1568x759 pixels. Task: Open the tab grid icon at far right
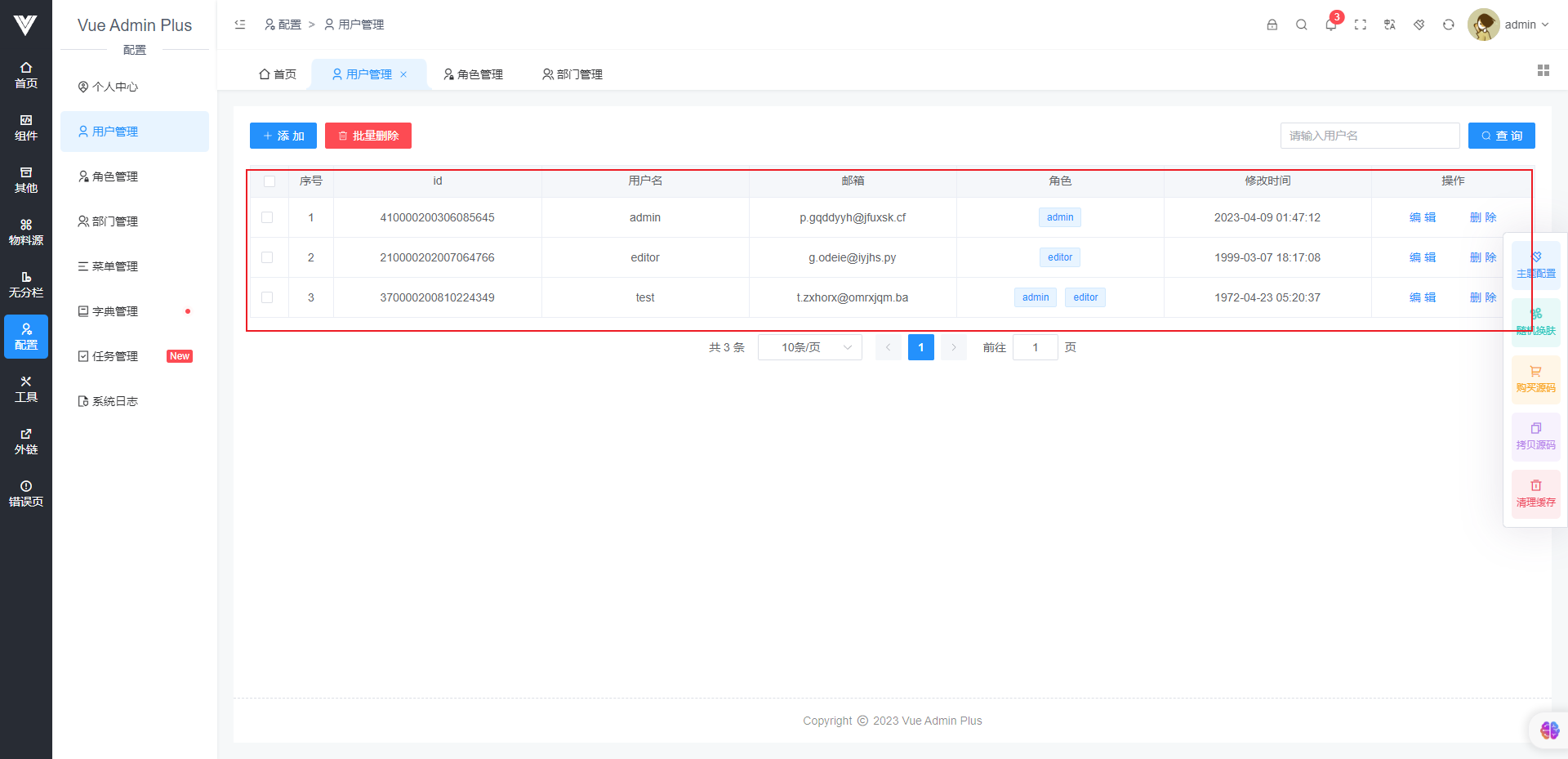pyautogui.click(x=1543, y=71)
